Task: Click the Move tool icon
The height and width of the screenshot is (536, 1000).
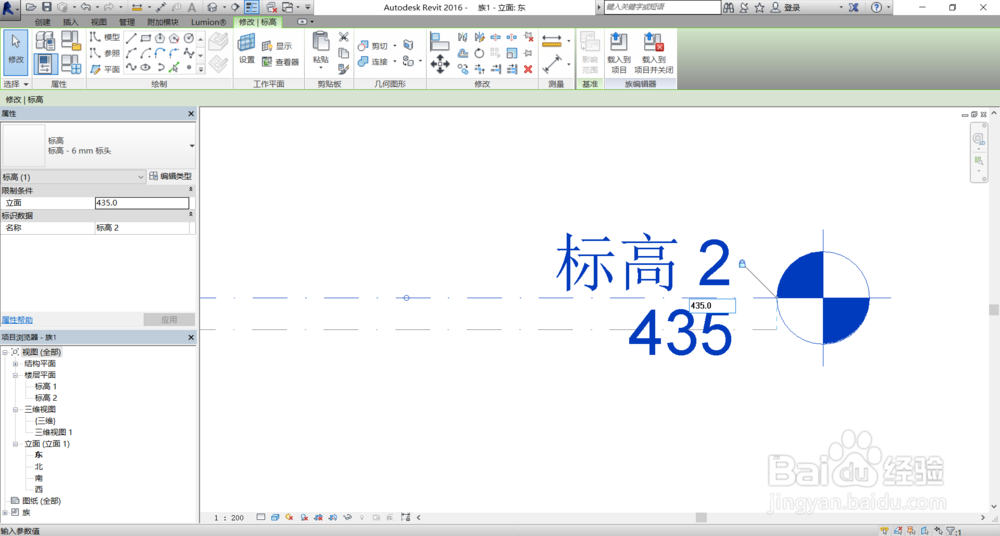Action: tap(439, 64)
